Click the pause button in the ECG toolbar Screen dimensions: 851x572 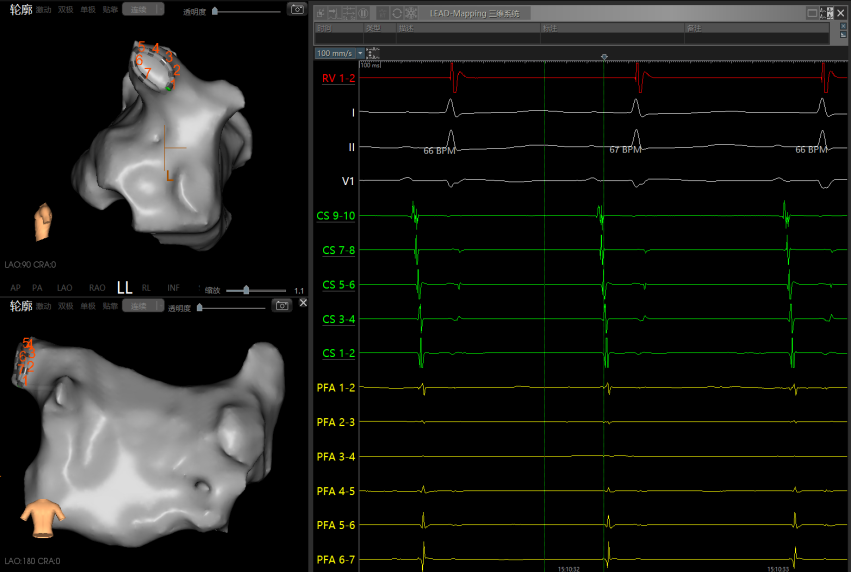[x=364, y=13]
